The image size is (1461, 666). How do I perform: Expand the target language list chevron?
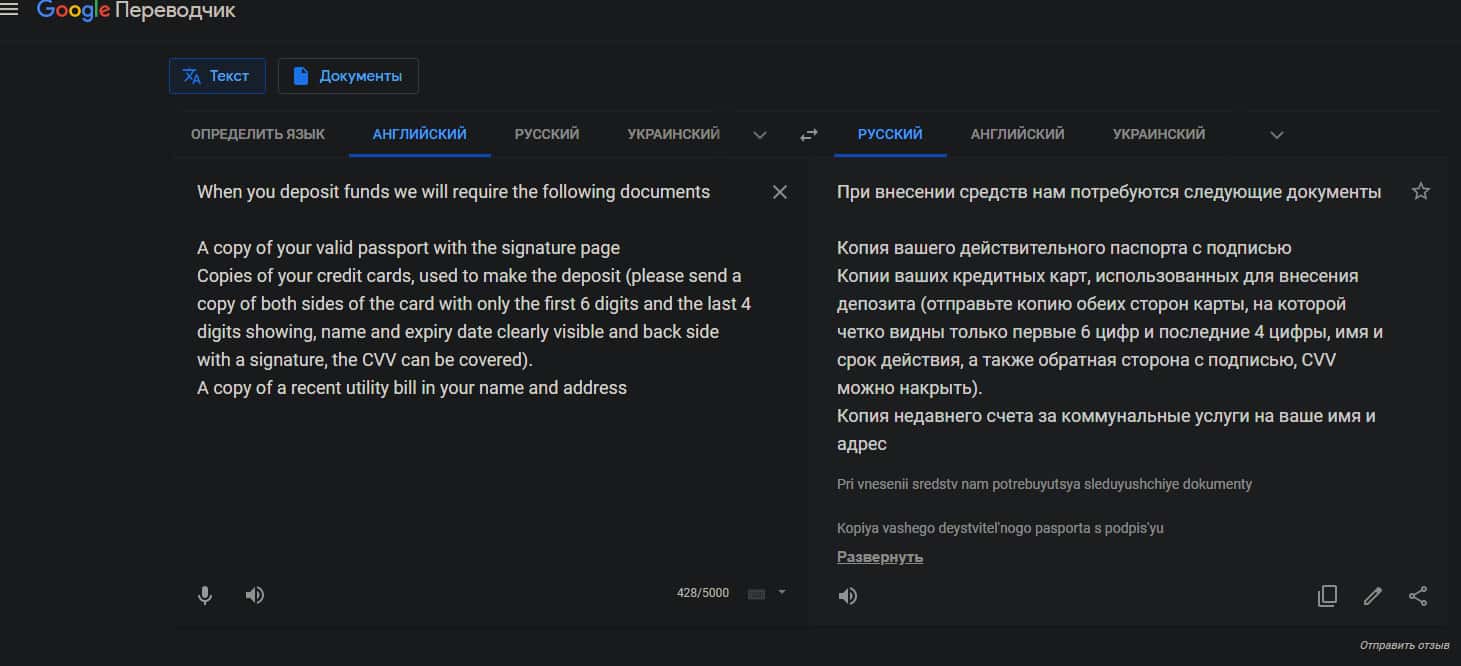pos(1276,135)
